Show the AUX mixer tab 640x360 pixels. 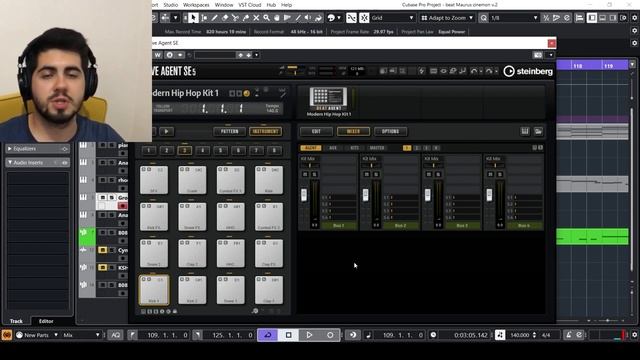point(333,148)
